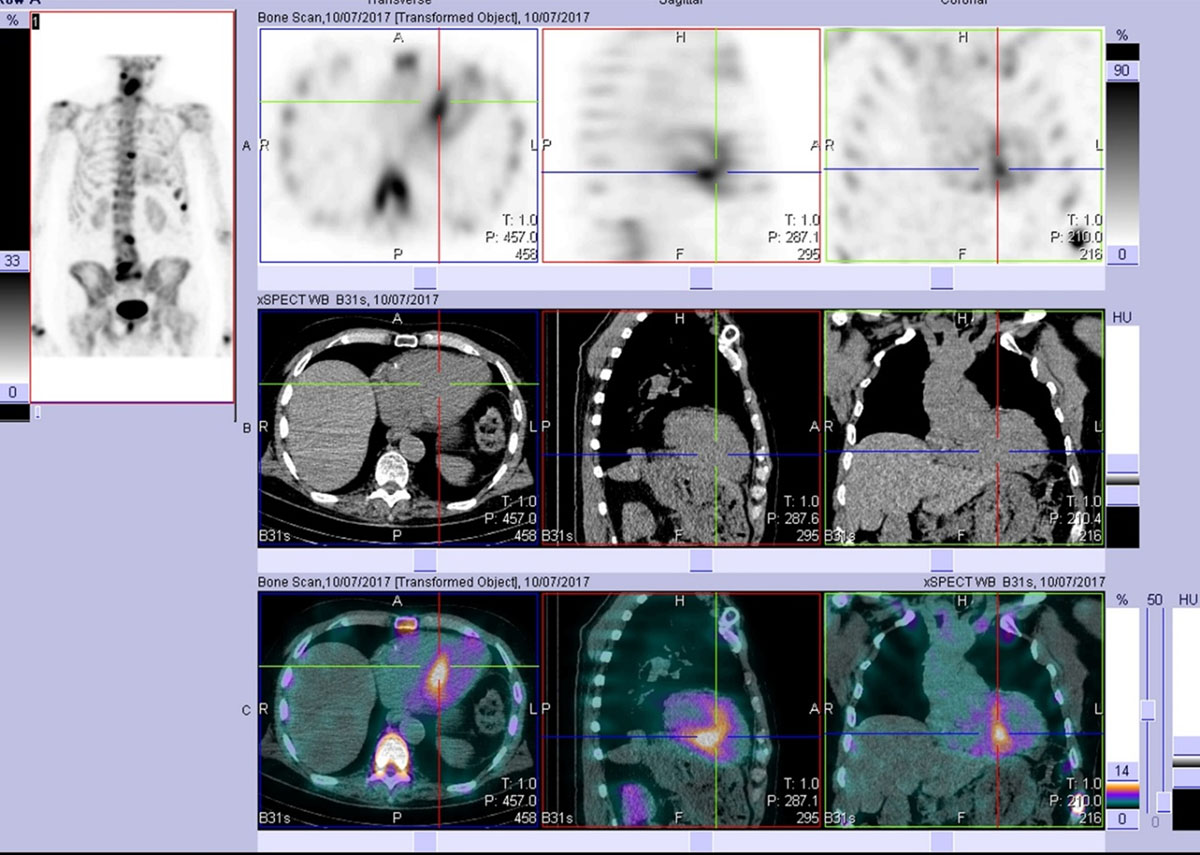The image size is (1200, 855).
Task: Click slice slider under SPECT coronal view
Action: point(942,277)
